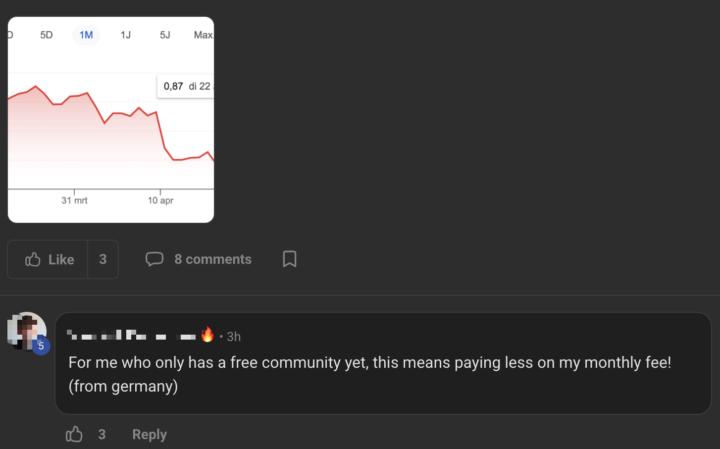Reply to the comment from Germany
This screenshot has width=720, height=449.
pyautogui.click(x=149, y=434)
